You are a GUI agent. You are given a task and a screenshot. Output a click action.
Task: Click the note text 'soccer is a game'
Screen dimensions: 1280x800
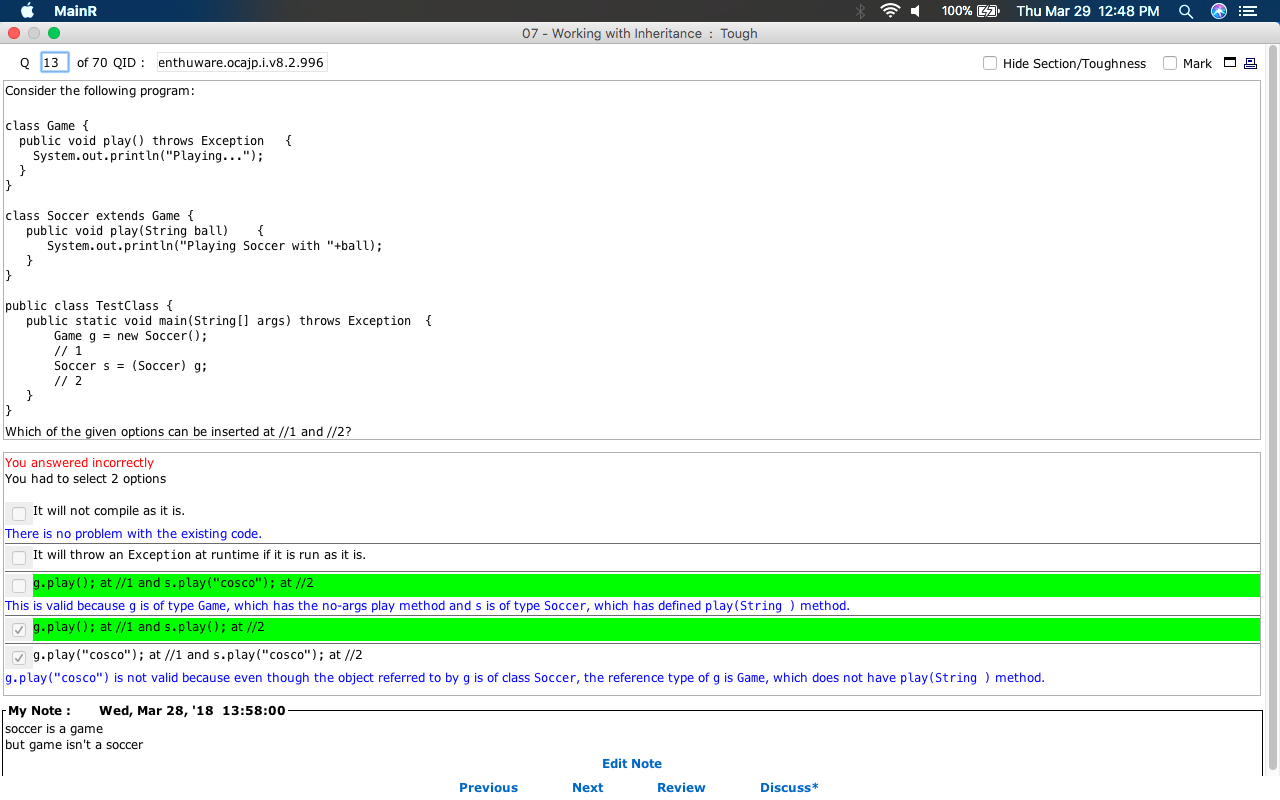[54, 729]
